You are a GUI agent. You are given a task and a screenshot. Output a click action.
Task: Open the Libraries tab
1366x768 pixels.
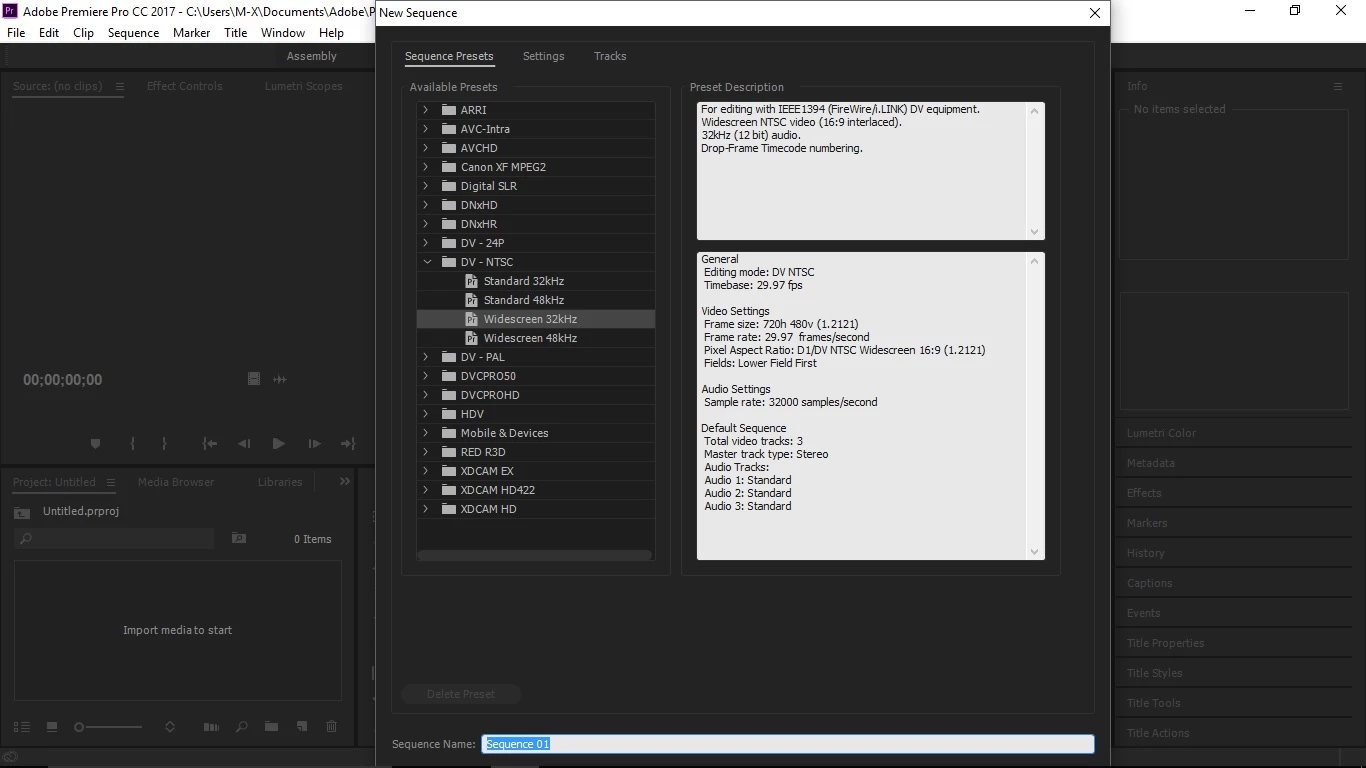(280, 482)
